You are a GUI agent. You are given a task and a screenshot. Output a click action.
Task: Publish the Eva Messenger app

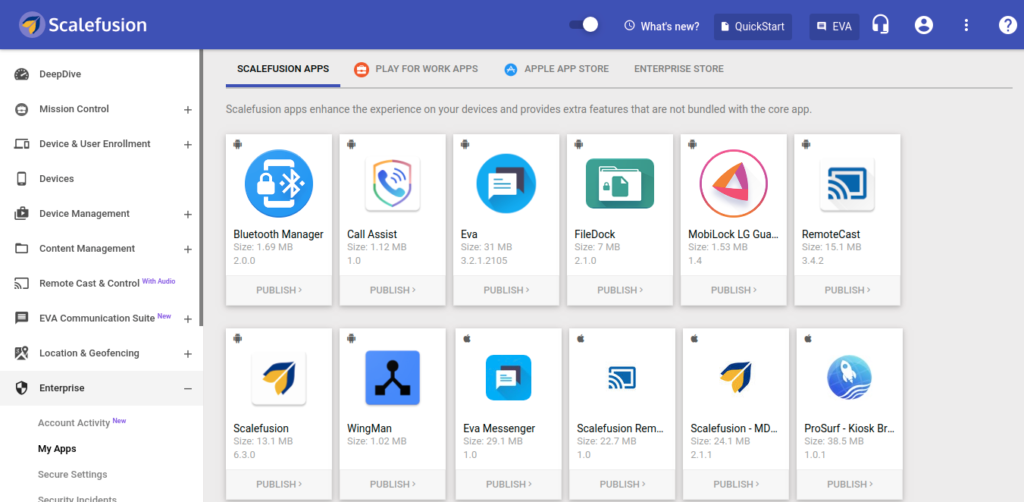tap(509, 484)
